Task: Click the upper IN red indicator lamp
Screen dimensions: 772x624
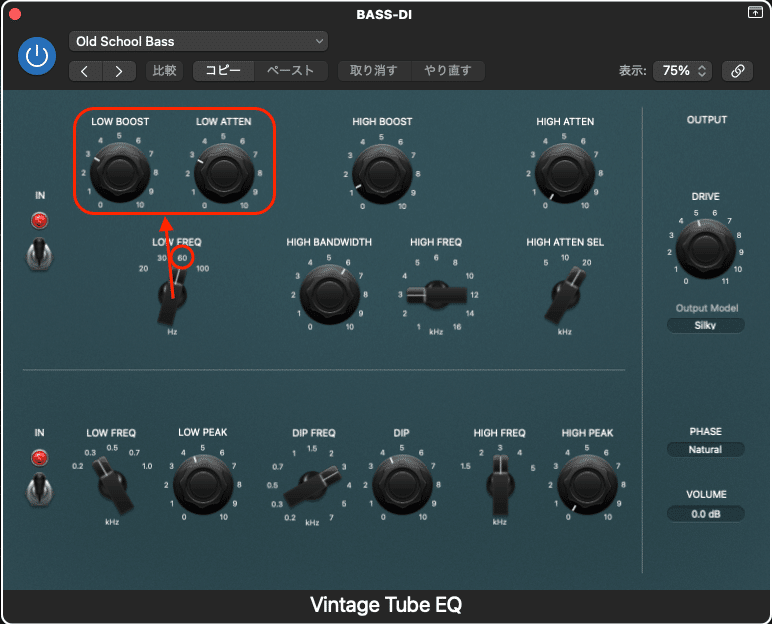Action: click(x=39, y=221)
